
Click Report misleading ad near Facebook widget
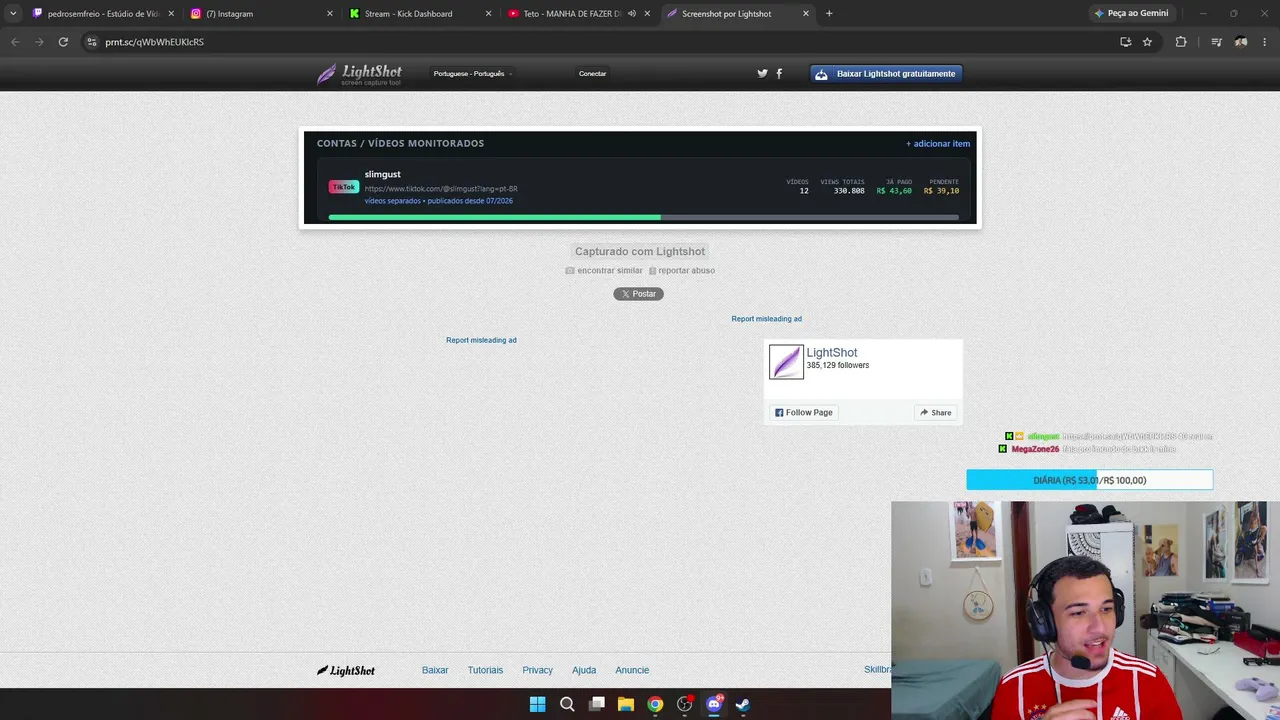coord(766,319)
